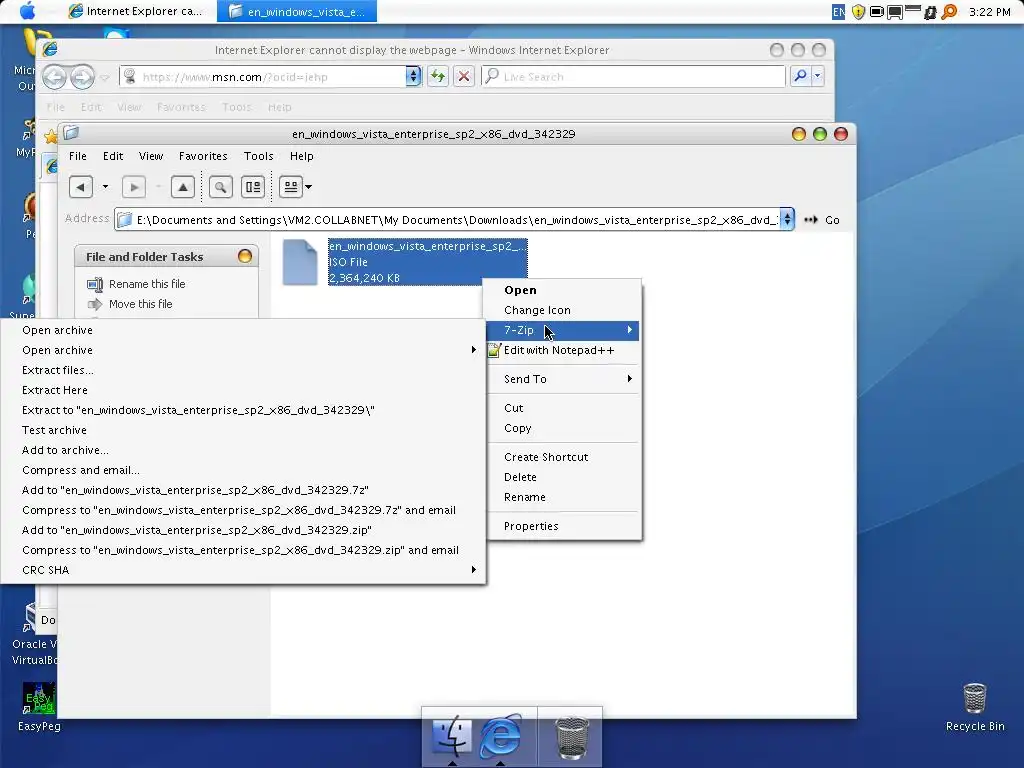Screen dimensions: 1024x768
Task: Open the View menu in Explorer window
Action: 151,156
